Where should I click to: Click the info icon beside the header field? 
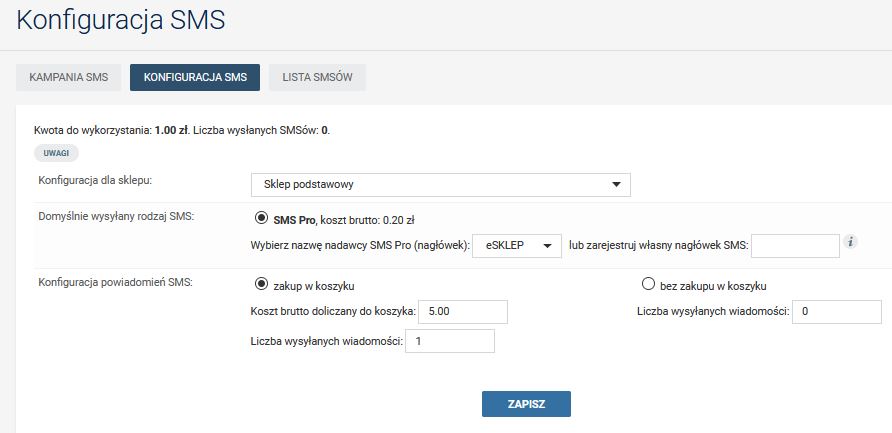851,242
